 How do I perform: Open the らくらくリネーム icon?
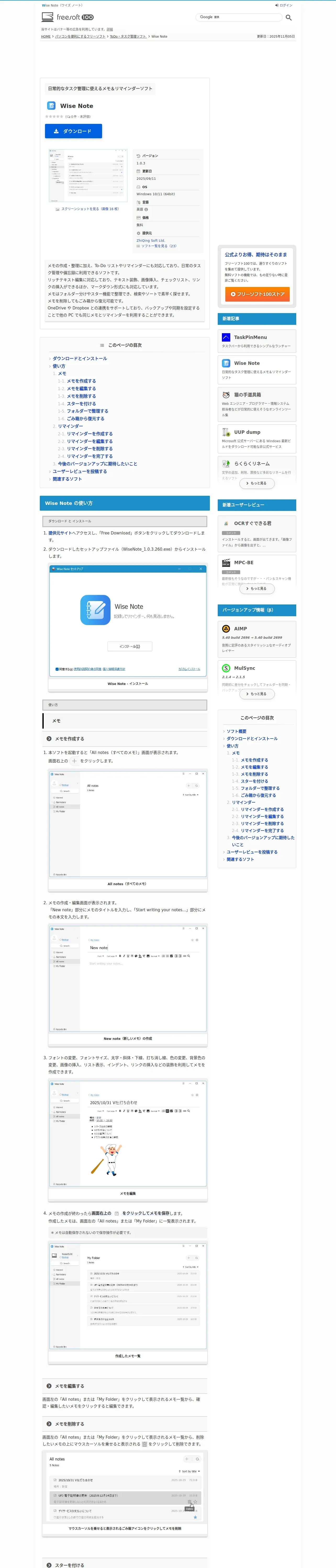tap(226, 464)
